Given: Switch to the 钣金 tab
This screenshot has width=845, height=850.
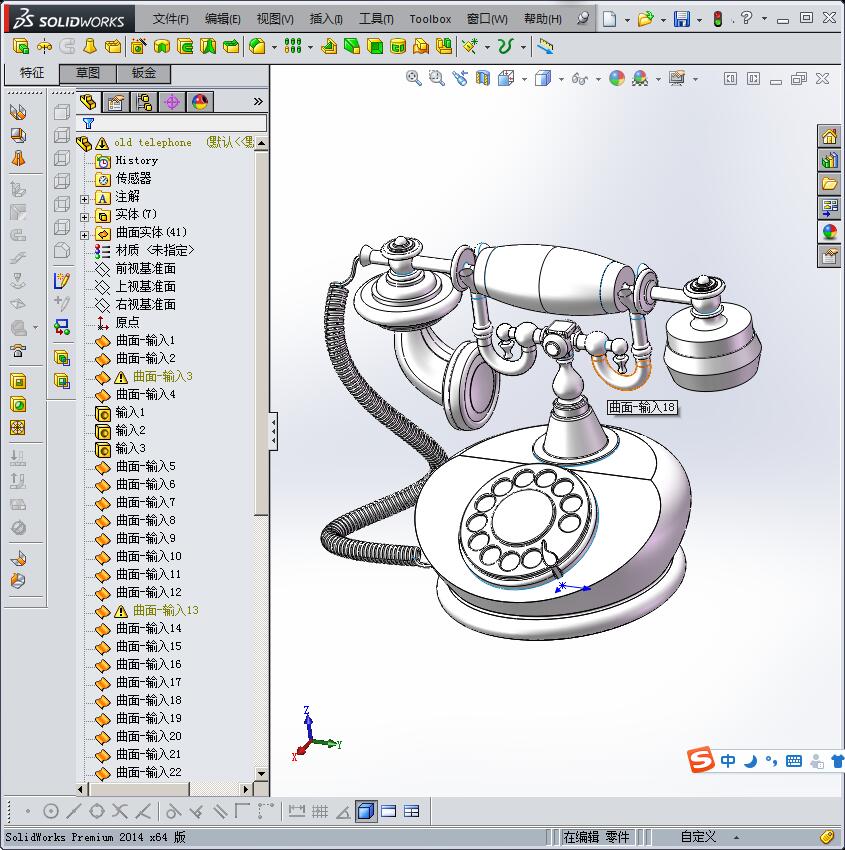Looking at the screenshot, I should click(x=144, y=73).
